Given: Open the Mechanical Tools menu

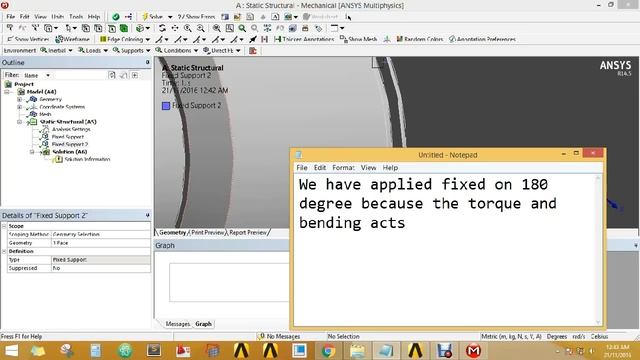Looking at the screenshot, I should (x=76, y=17).
